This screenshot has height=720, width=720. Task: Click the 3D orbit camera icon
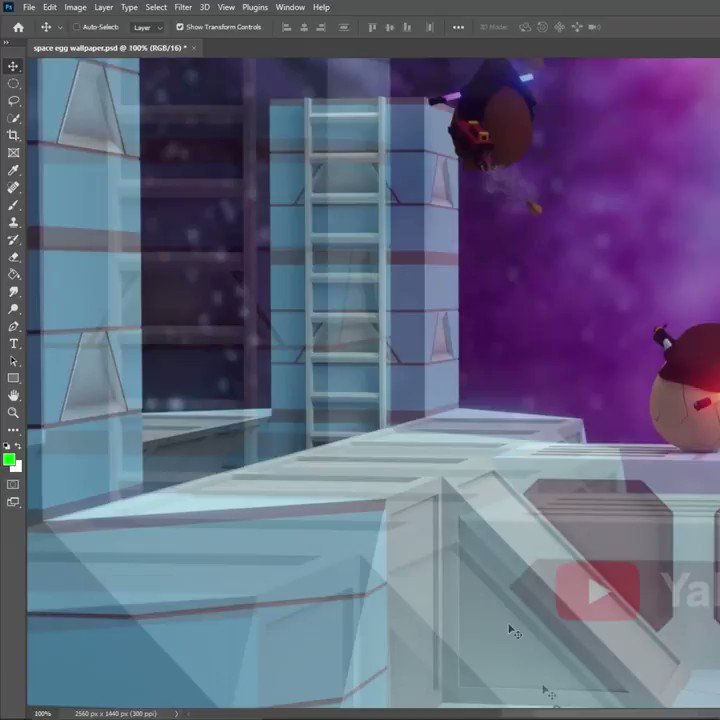point(525,28)
